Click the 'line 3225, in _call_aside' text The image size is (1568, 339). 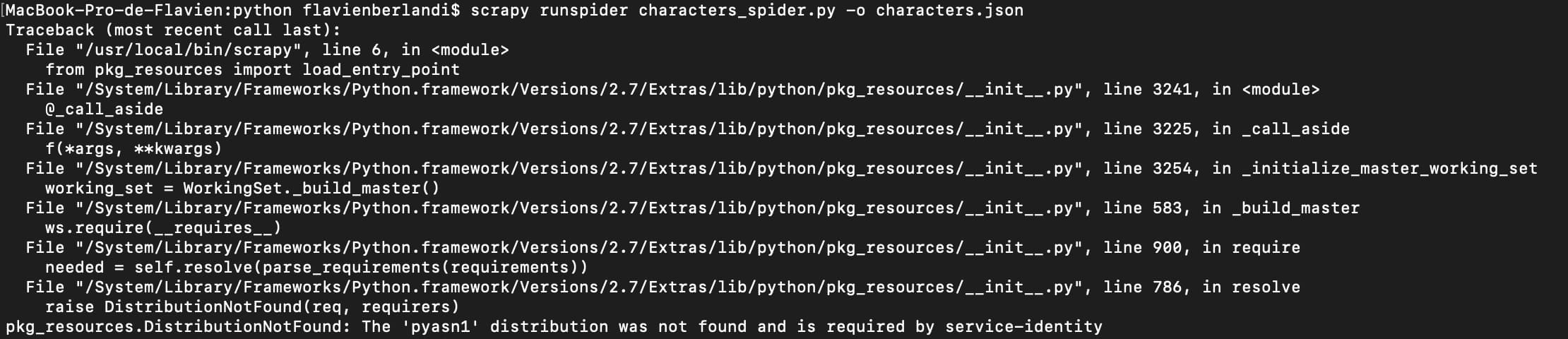(1226, 129)
